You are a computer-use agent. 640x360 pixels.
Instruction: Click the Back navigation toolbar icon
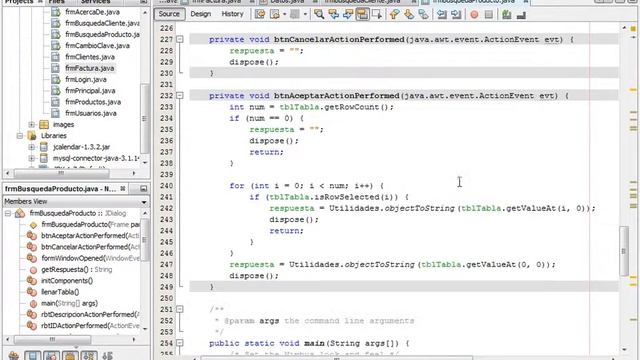click(x=275, y=15)
